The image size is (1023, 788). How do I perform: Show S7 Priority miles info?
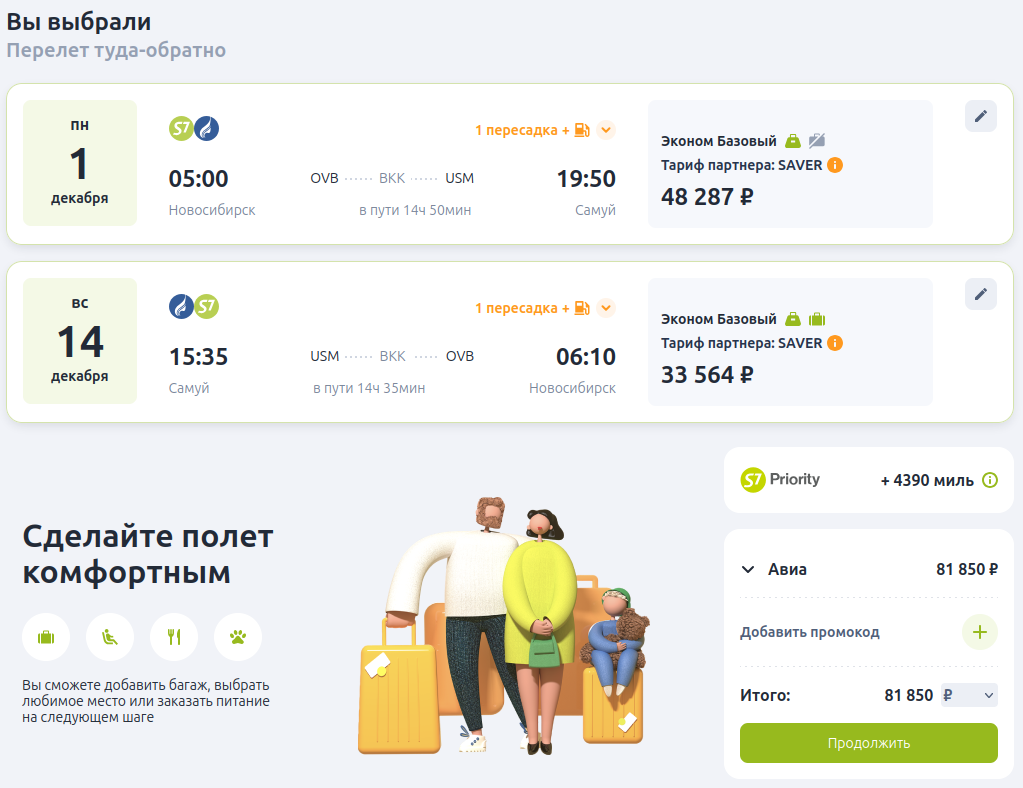pos(990,480)
